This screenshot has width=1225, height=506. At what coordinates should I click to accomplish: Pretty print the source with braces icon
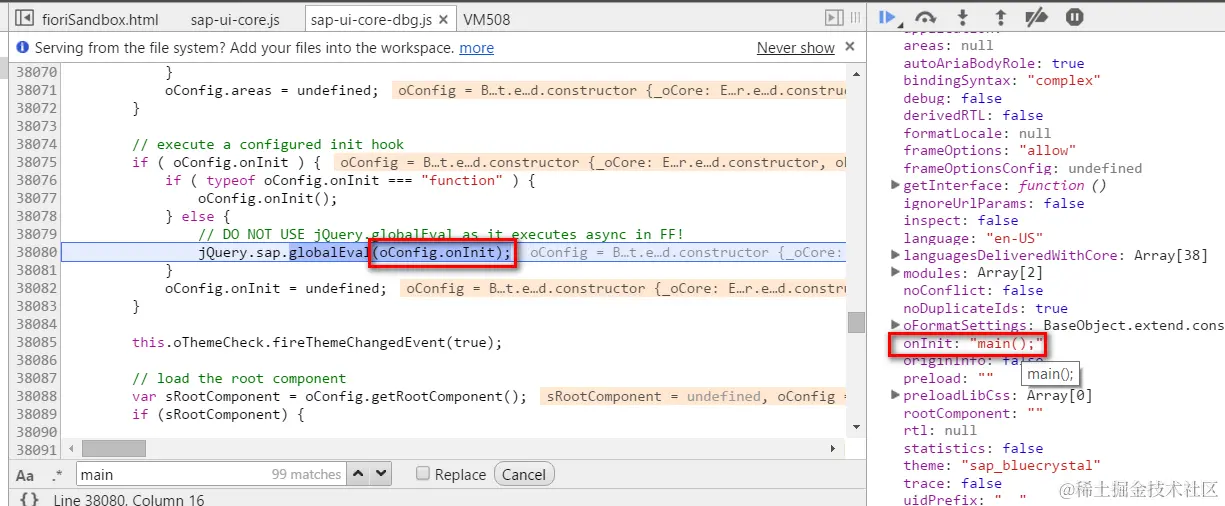pos(30,498)
